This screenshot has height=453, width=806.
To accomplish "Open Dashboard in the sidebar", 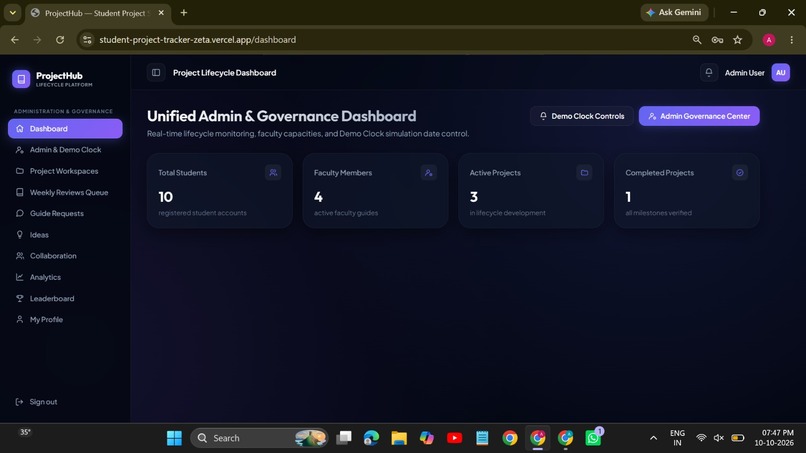I will pos(65,129).
